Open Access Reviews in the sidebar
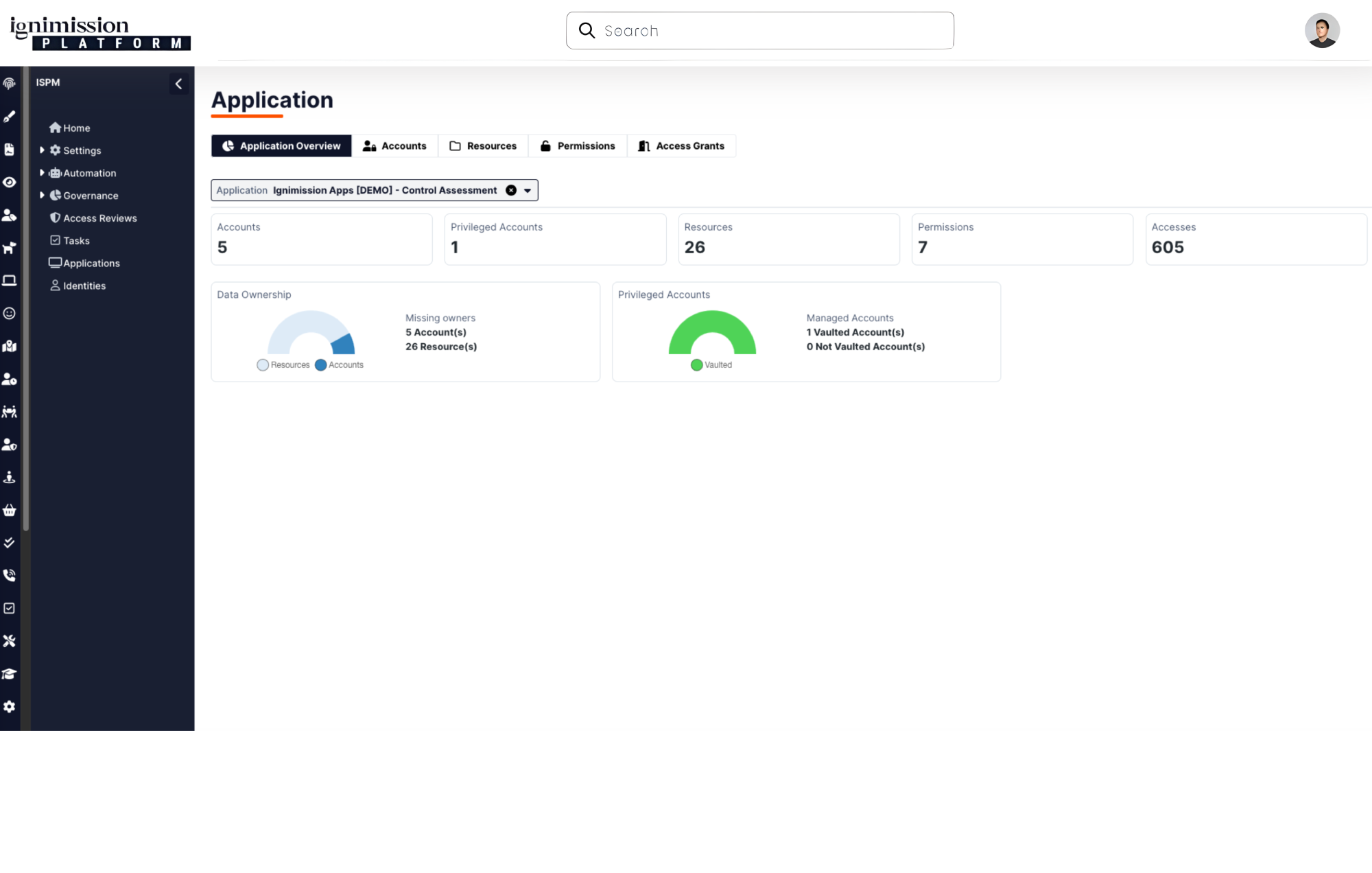The image size is (1372, 873). coord(99,218)
